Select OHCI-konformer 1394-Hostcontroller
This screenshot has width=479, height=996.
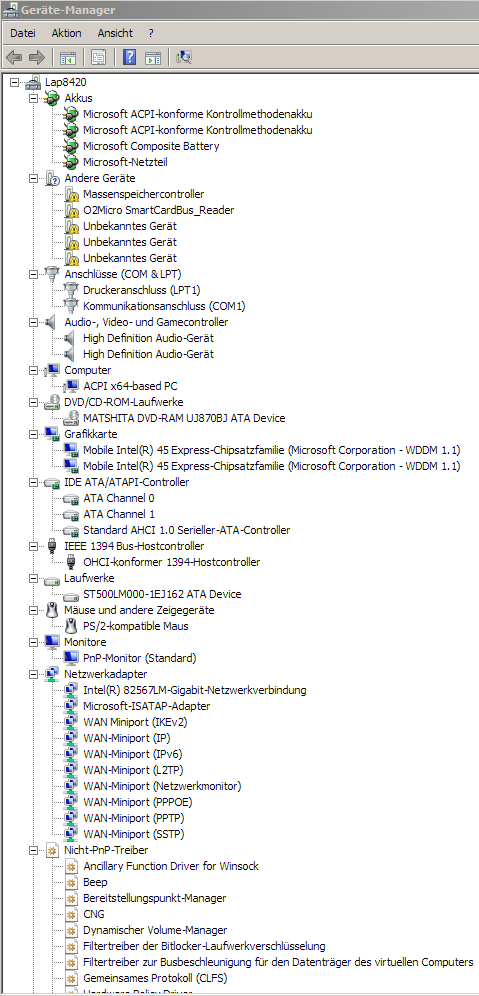click(172, 562)
